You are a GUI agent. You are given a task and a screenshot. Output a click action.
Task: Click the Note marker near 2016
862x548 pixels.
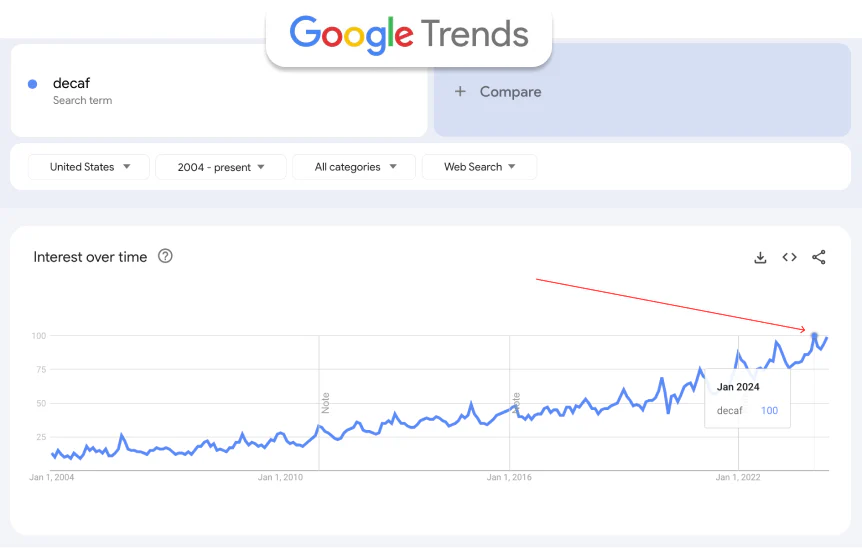click(516, 402)
